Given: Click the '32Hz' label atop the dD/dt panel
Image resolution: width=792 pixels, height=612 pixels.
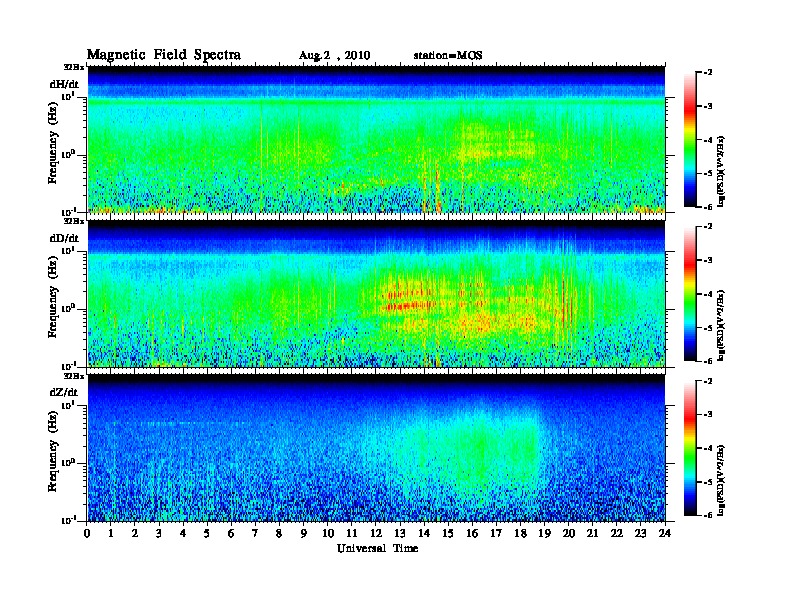Looking at the screenshot, I should (x=74, y=221).
